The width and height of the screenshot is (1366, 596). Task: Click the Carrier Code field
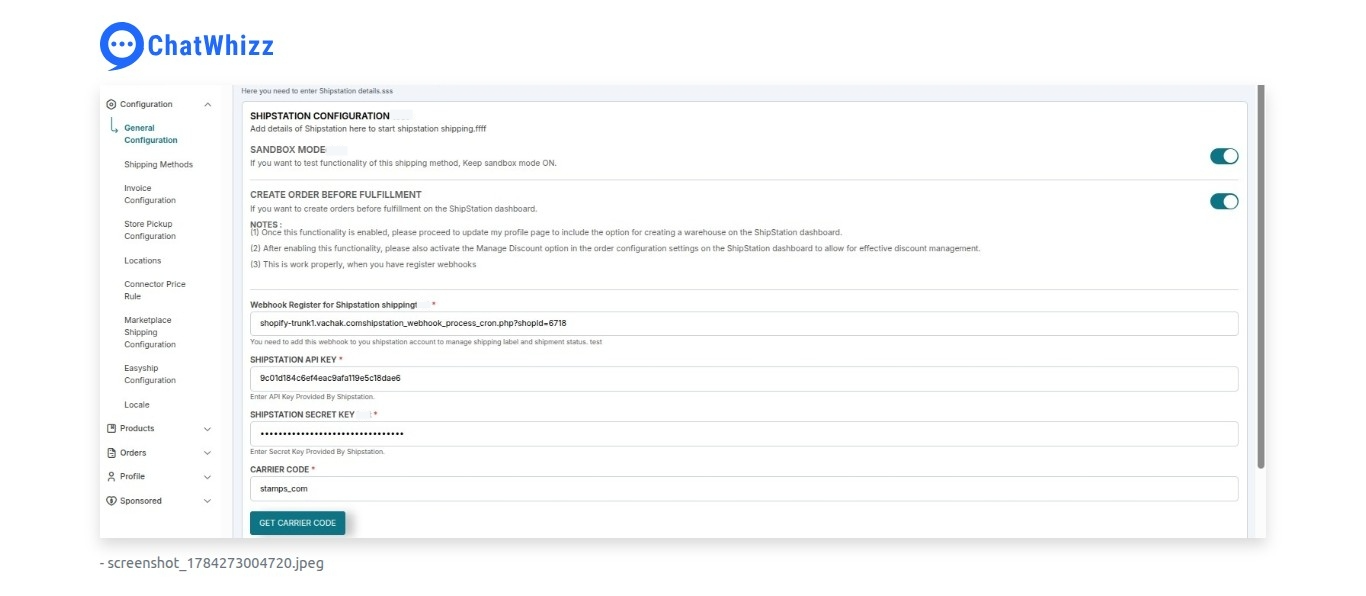tap(744, 488)
